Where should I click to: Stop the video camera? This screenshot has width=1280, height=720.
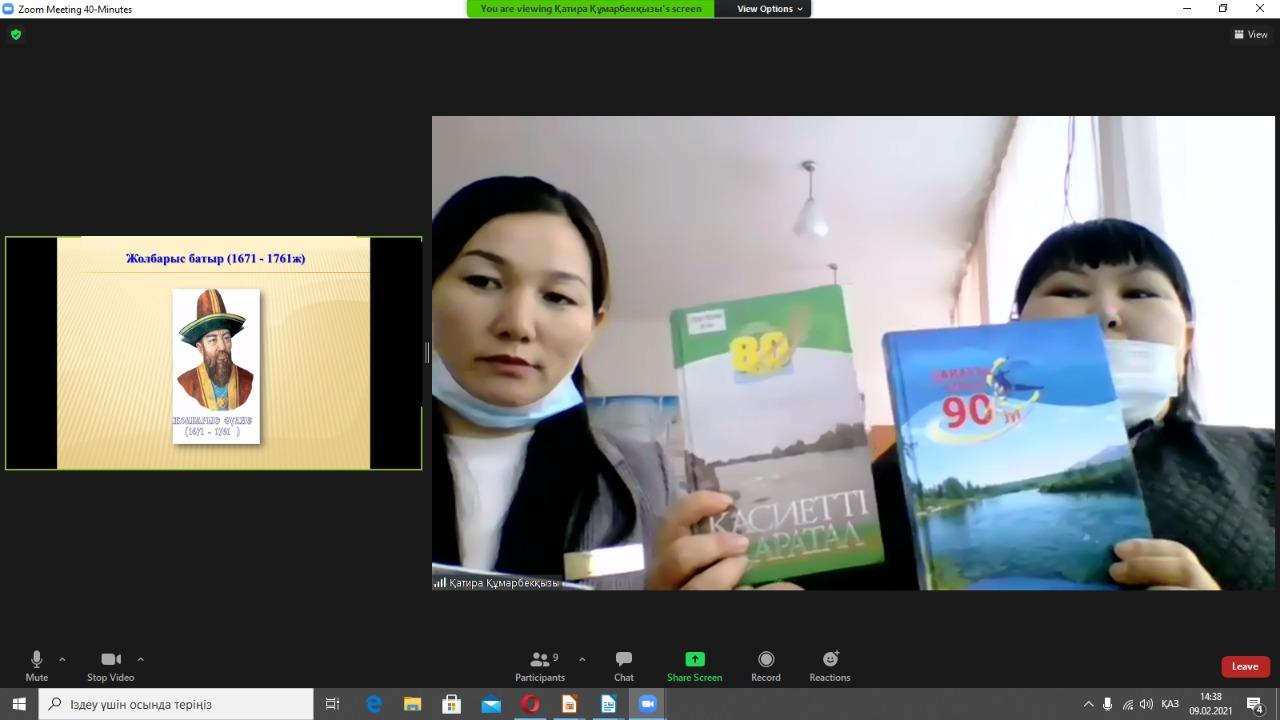click(x=110, y=665)
